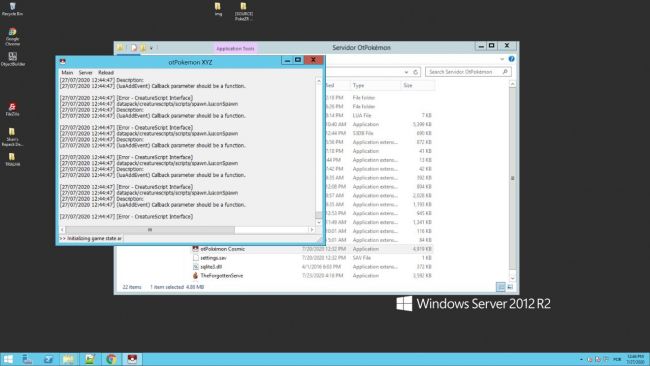Open ObjectBuilder desktop shortcut

12,59
